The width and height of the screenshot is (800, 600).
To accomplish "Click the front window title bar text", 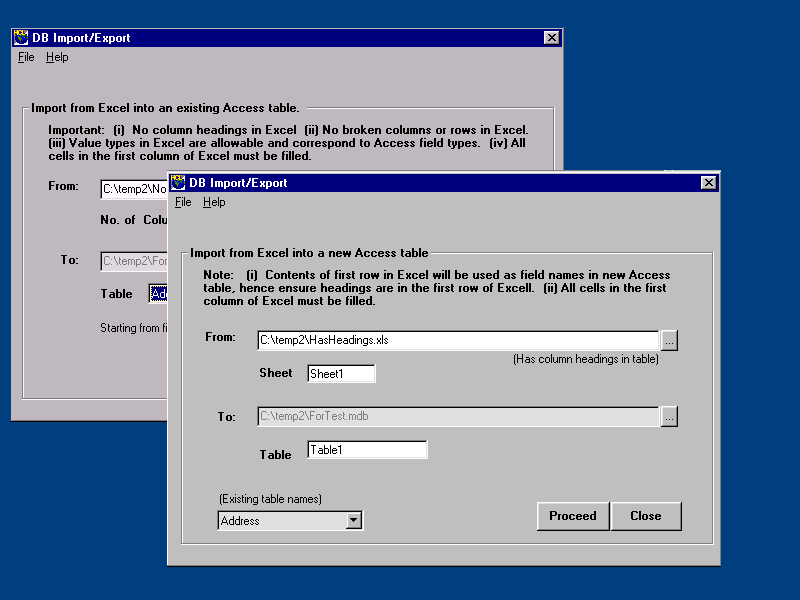I will (238, 183).
